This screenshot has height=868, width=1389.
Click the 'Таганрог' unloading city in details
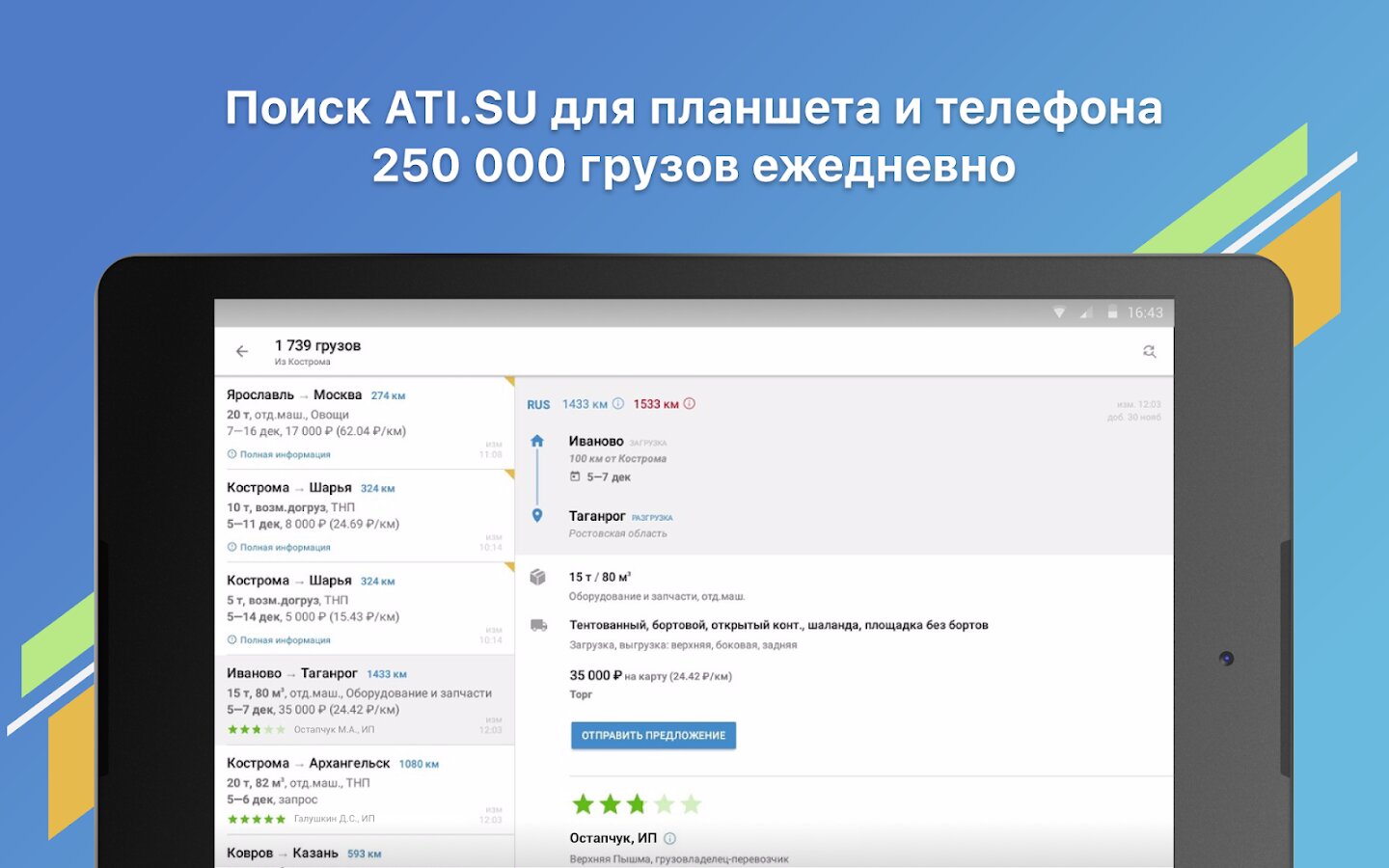pos(597,516)
